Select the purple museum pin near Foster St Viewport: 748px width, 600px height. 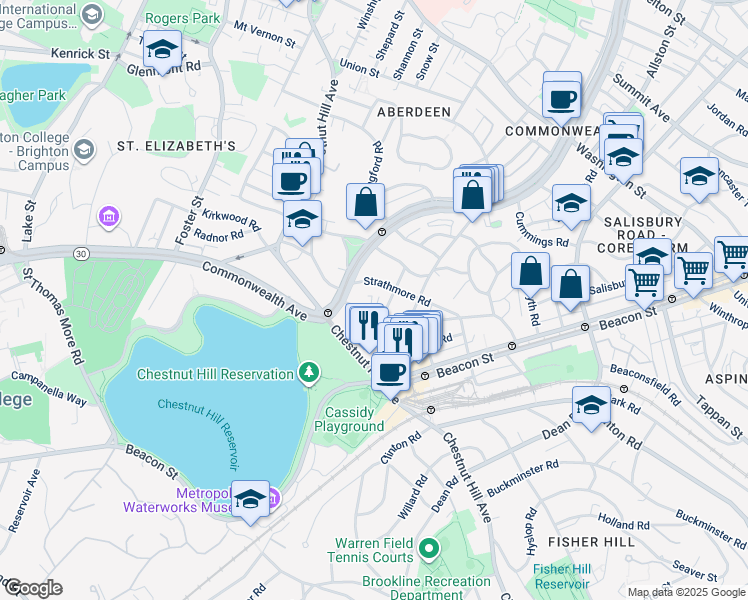click(109, 217)
